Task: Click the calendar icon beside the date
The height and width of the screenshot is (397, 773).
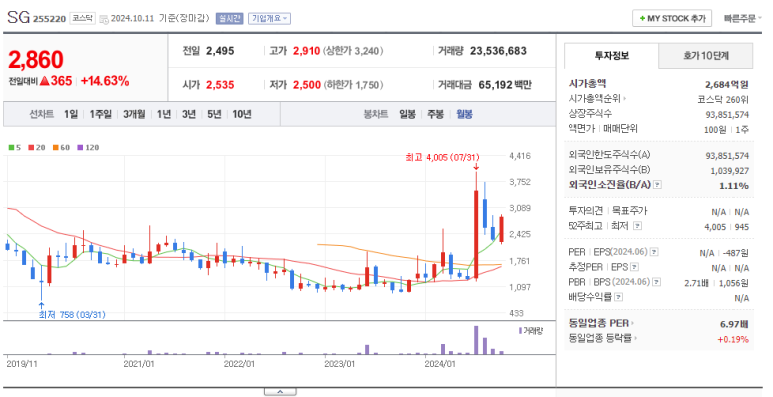Action: 104,19
